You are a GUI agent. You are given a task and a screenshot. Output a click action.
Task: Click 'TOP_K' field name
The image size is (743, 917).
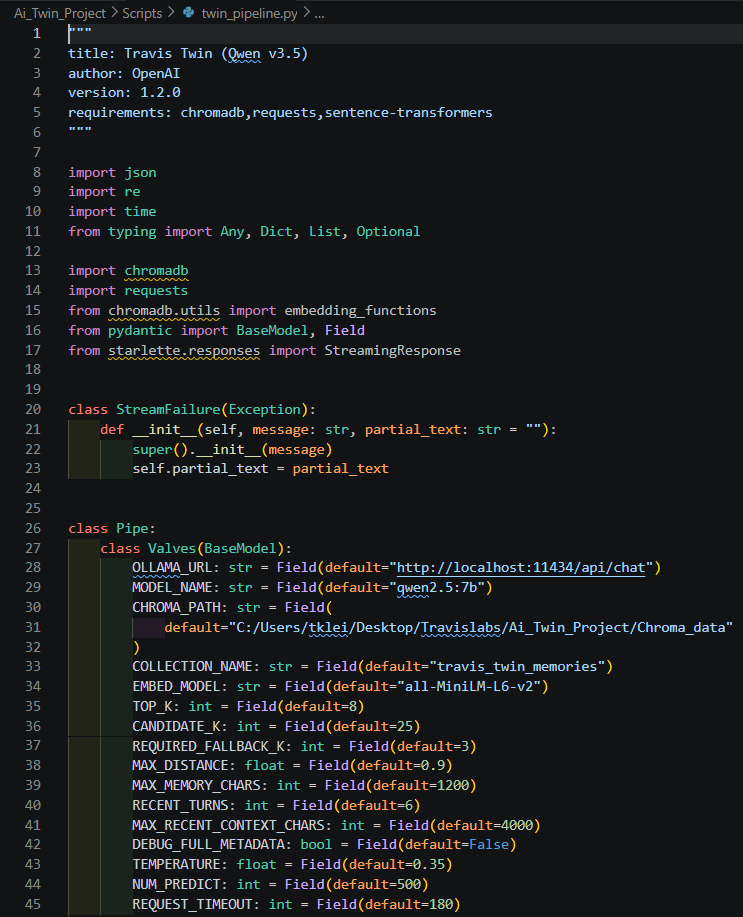(152, 706)
